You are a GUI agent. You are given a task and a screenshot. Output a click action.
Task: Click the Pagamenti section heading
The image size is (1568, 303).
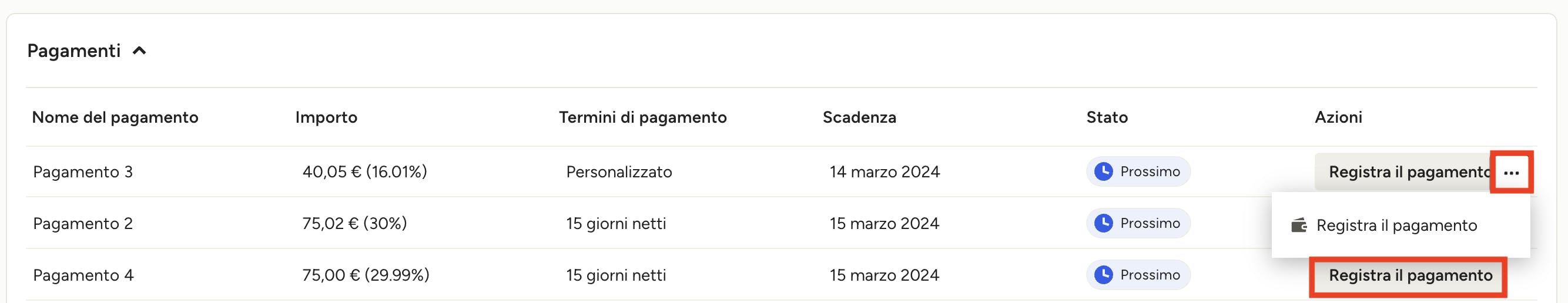pyautogui.click(x=73, y=51)
